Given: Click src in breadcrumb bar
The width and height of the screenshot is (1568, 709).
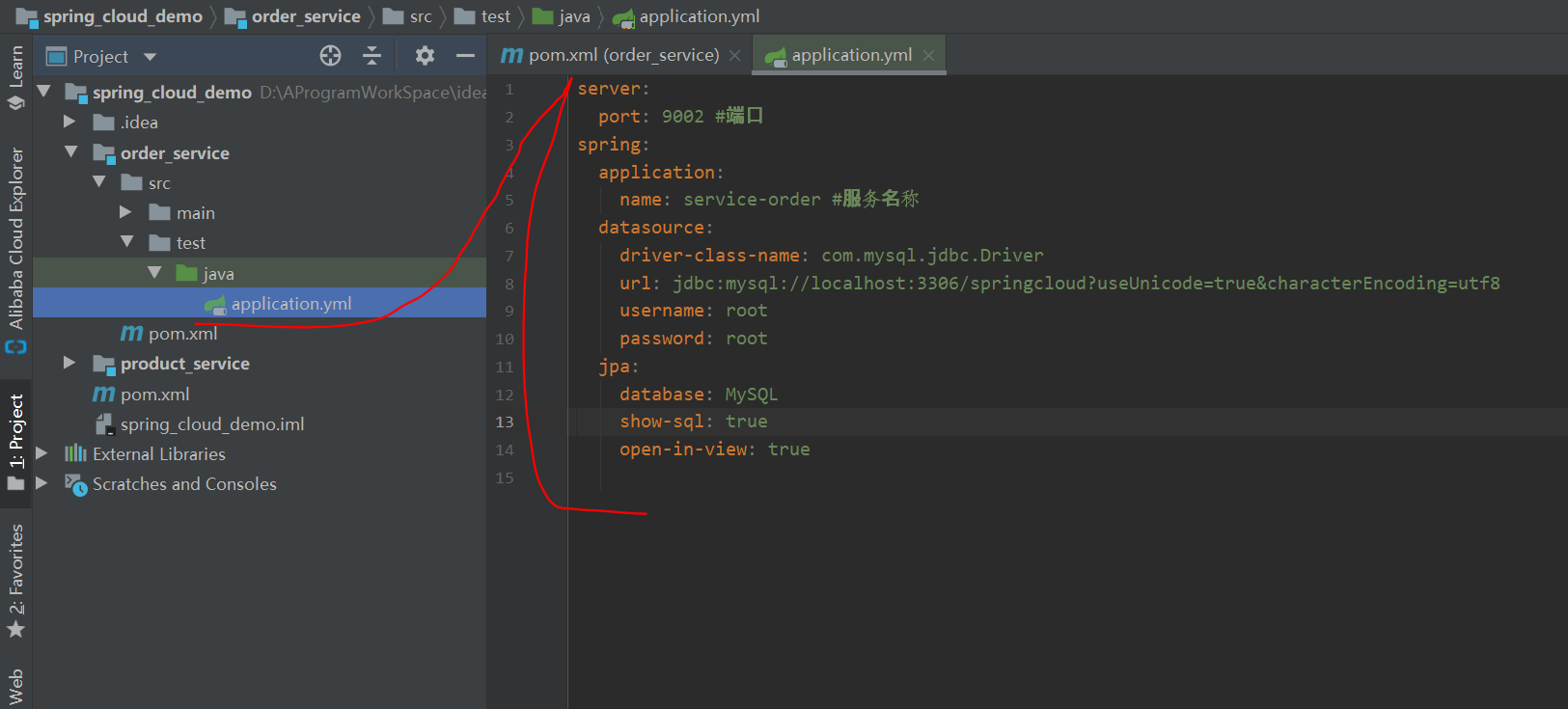Looking at the screenshot, I should point(421,16).
